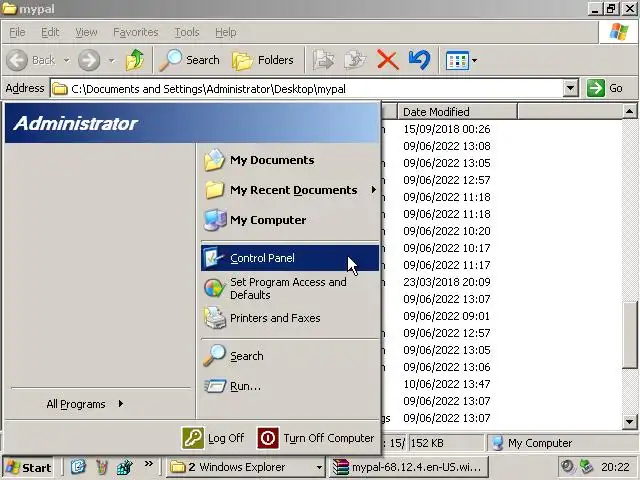Image resolution: width=640 pixels, height=480 pixels.
Task: Click the Views toolbar icon
Action: pos(457,60)
